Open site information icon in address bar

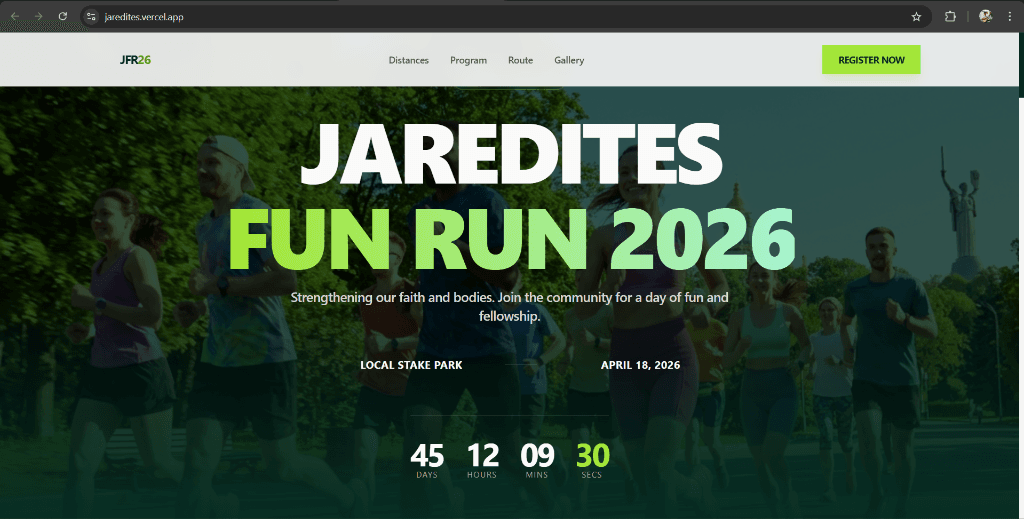pos(91,16)
